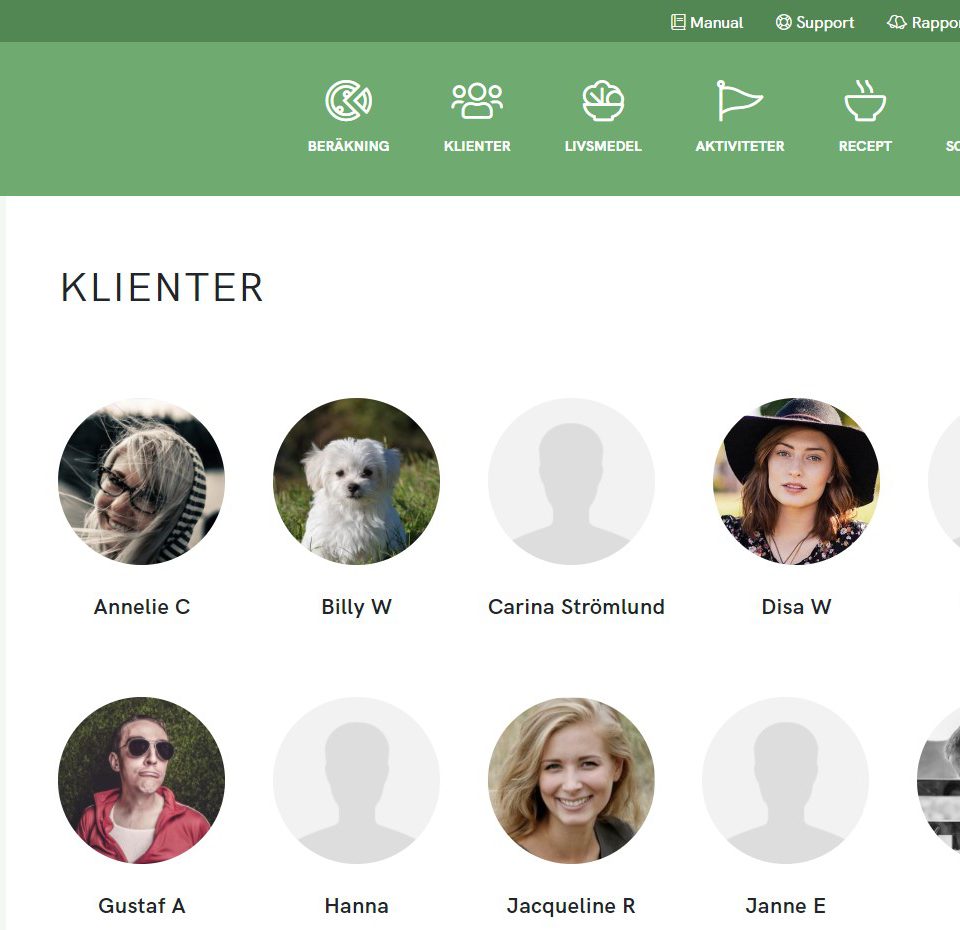This screenshot has width=960, height=930.
Task: Click the Hanna client name
Action: pyautogui.click(x=356, y=906)
